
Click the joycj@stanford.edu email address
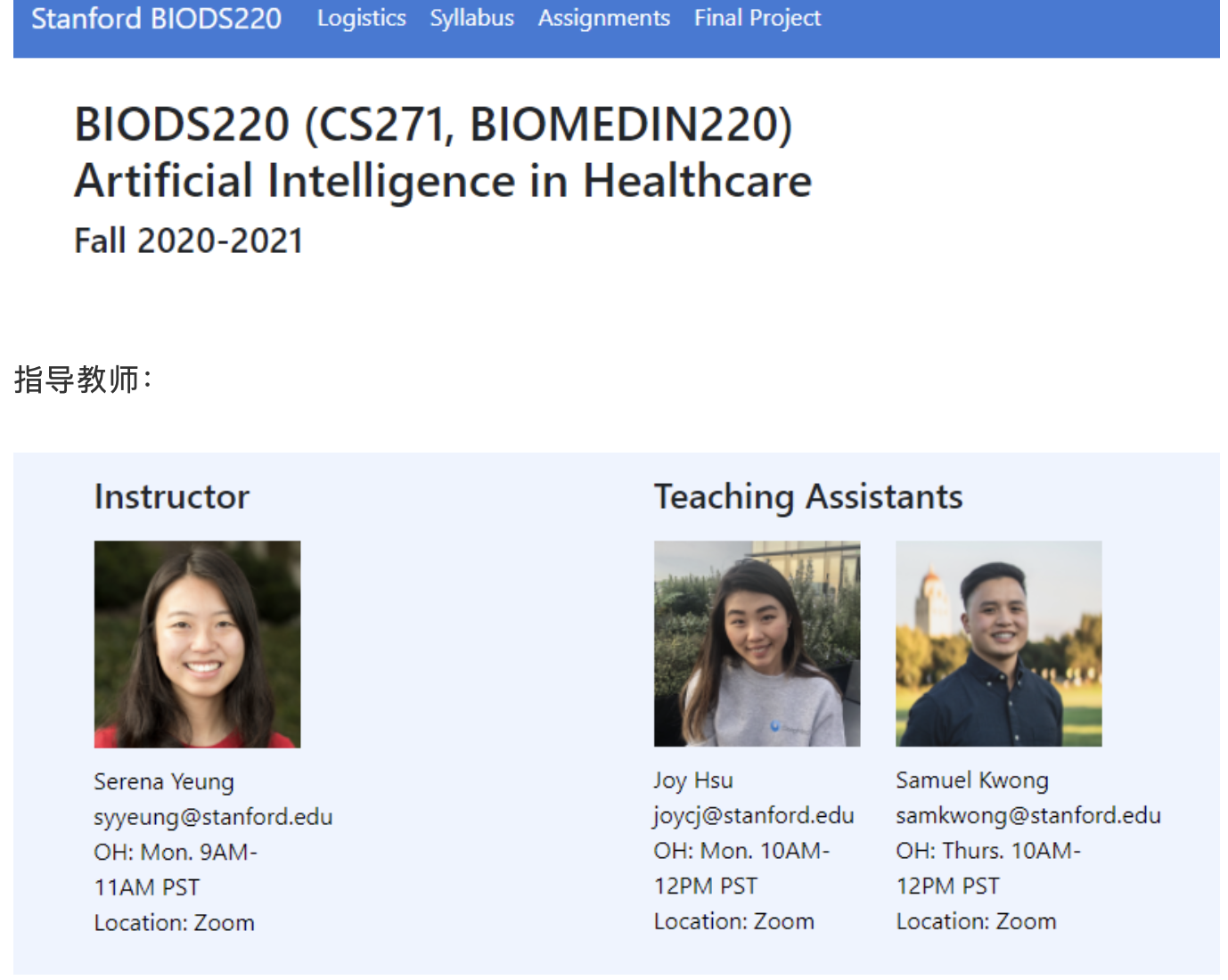click(754, 815)
